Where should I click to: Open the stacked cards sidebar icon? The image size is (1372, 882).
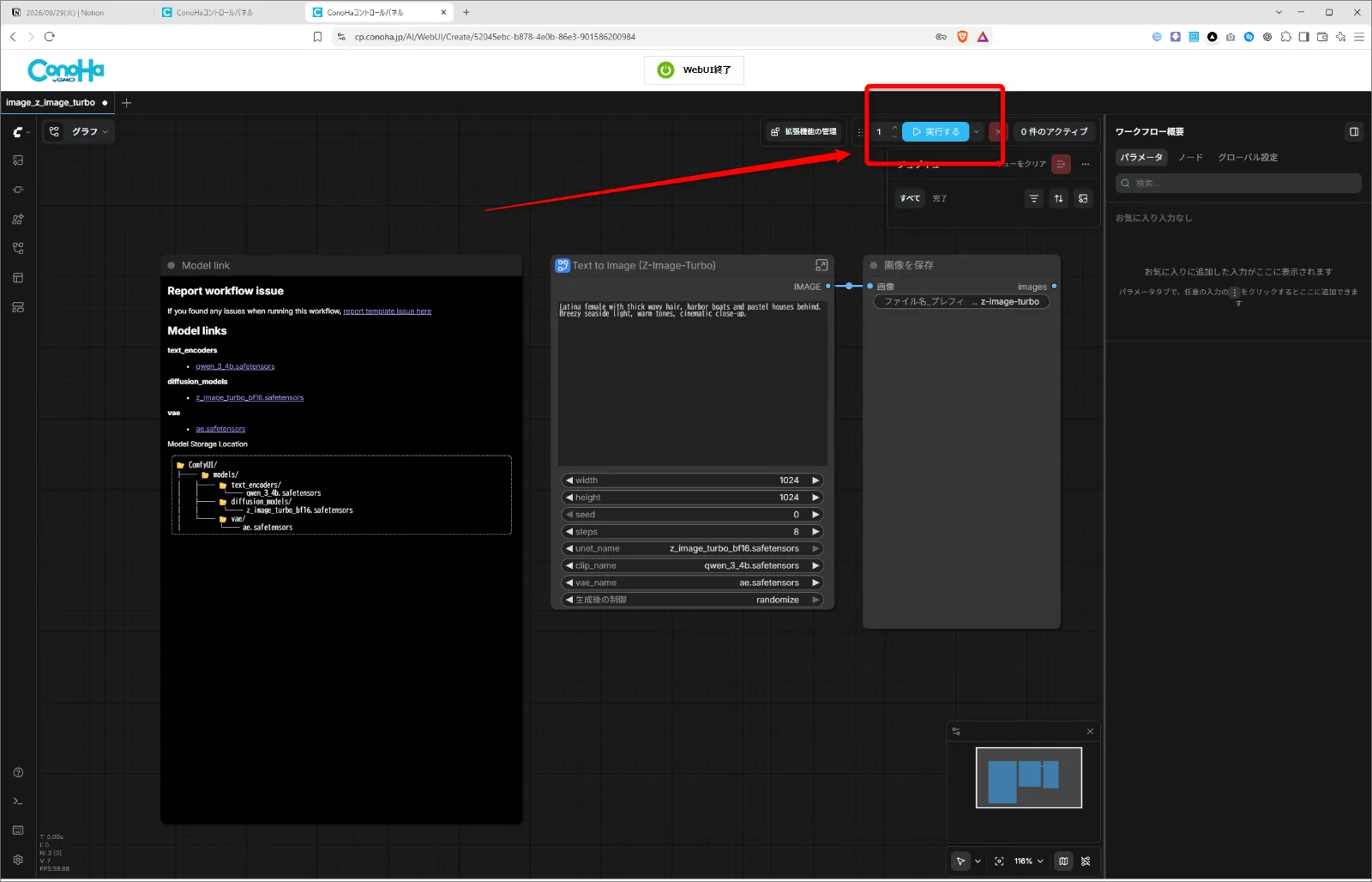[18, 307]
